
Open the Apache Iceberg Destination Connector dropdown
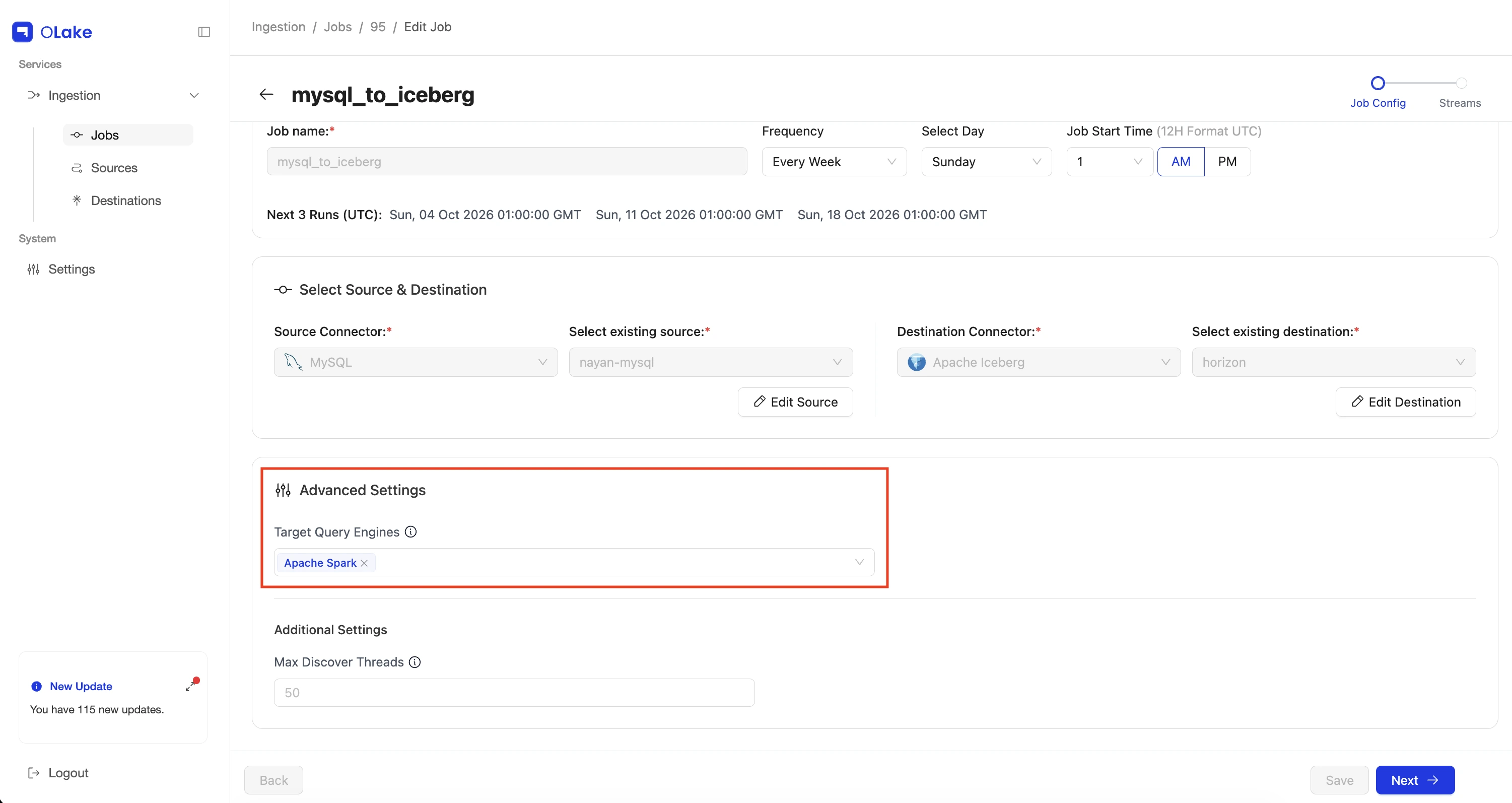pos(1039,362)
